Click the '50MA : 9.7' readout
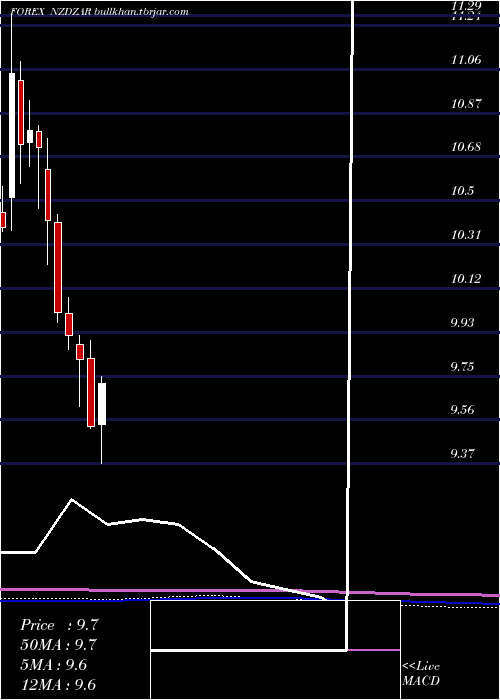The image size is (500, 700). [58, 645]
